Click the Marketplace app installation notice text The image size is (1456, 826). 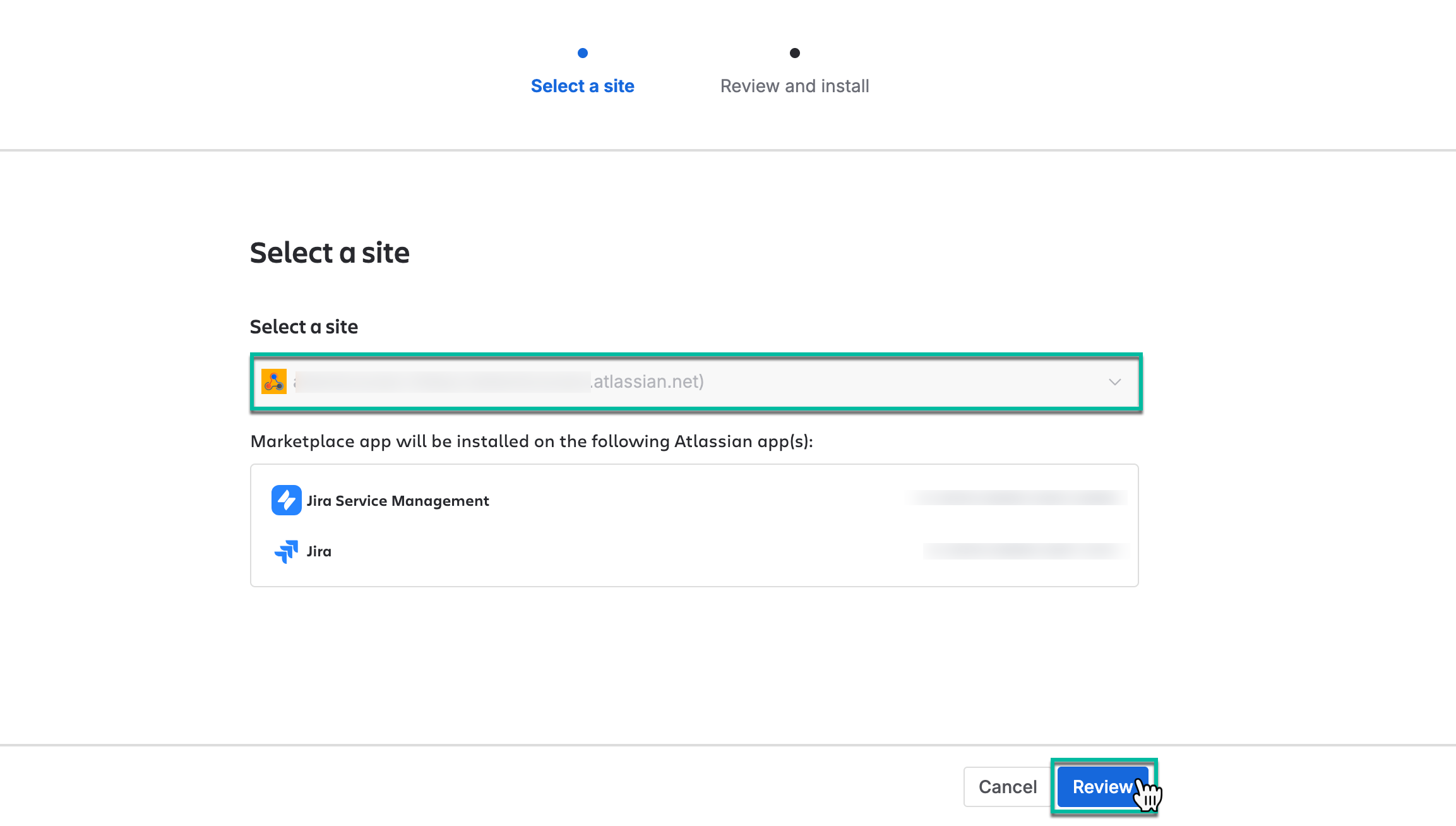click(x=532, y=441)
